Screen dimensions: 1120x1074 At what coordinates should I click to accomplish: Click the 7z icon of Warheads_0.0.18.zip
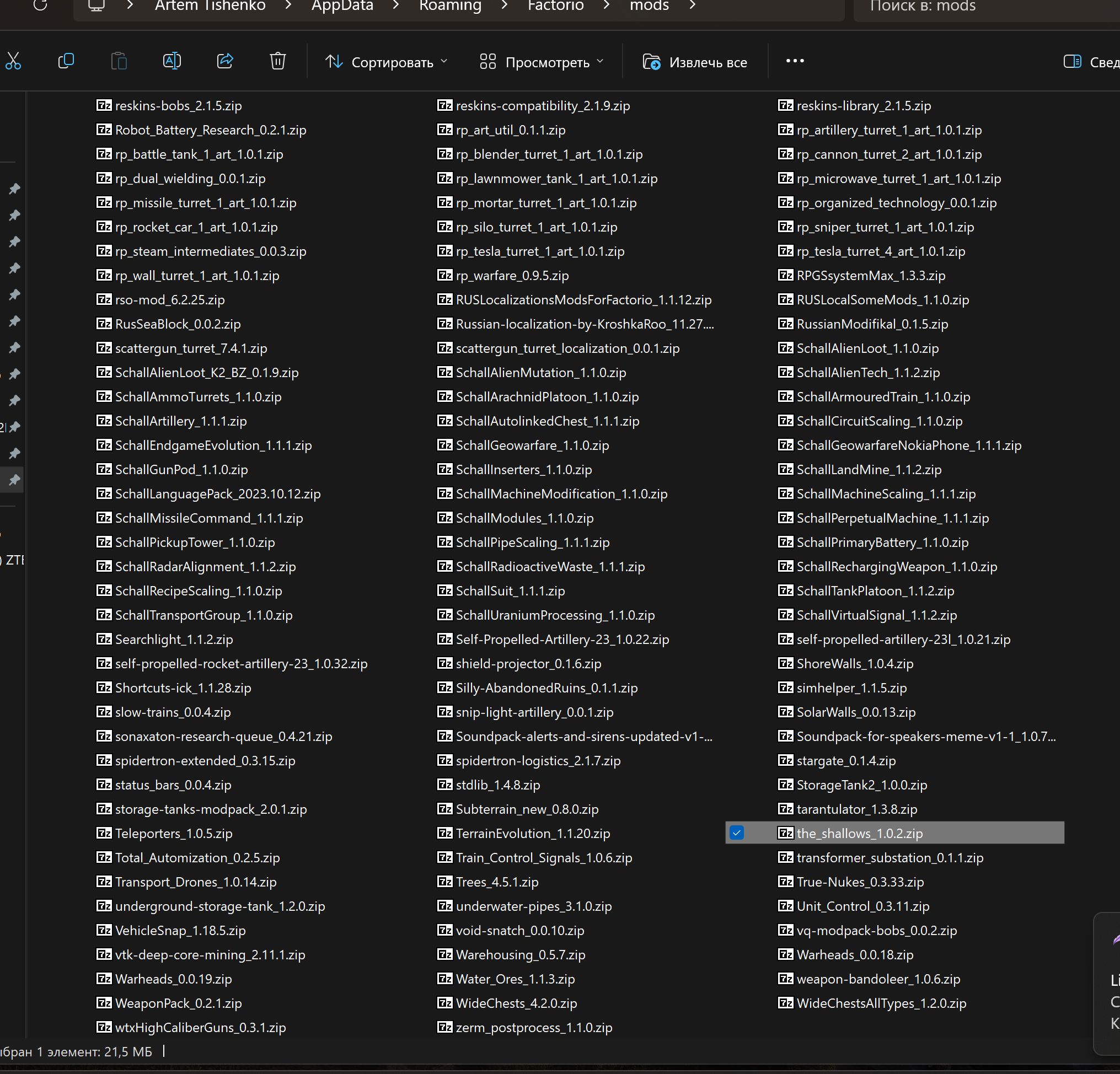pyautogui.click(x=786, y=954)
